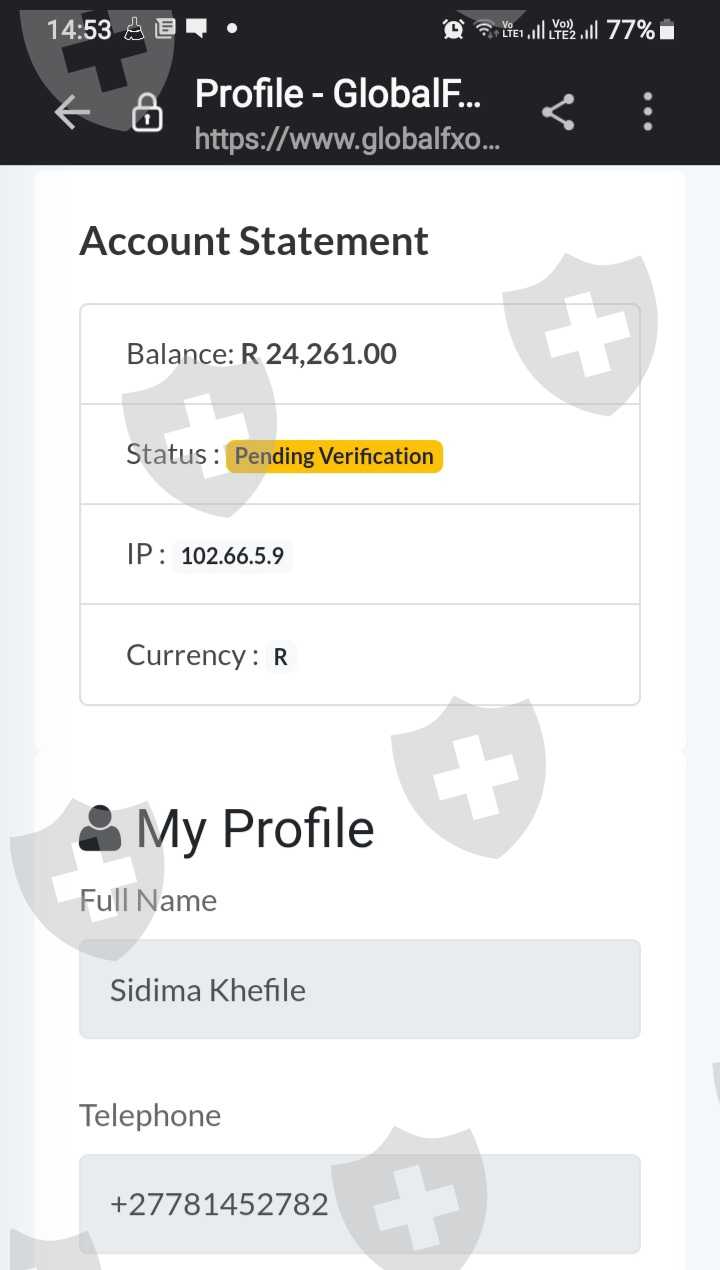Tap the padlock site security icon
Viewport: 720px width, 1270px height.
(147, 113)
